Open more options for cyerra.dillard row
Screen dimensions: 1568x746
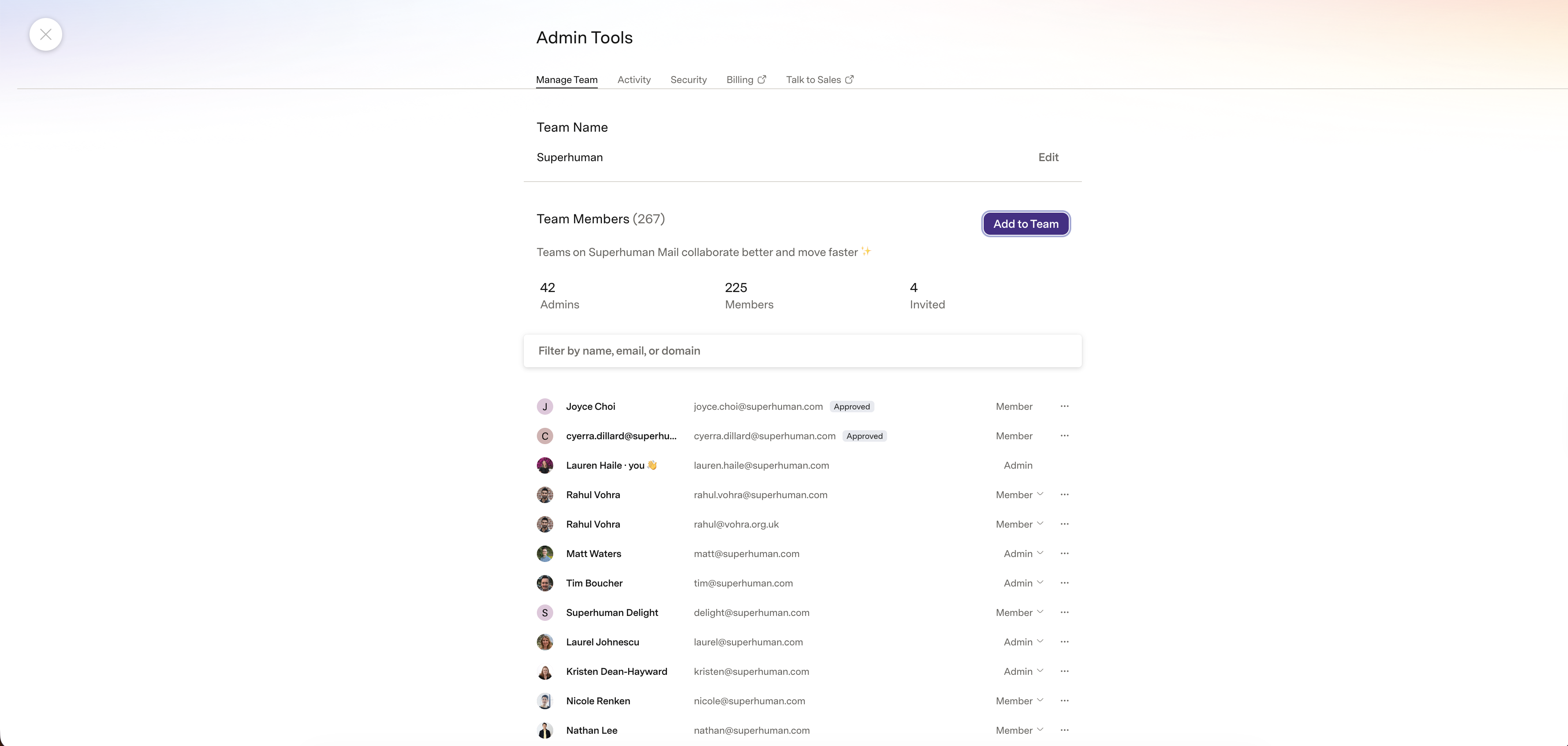[1064, 436]
